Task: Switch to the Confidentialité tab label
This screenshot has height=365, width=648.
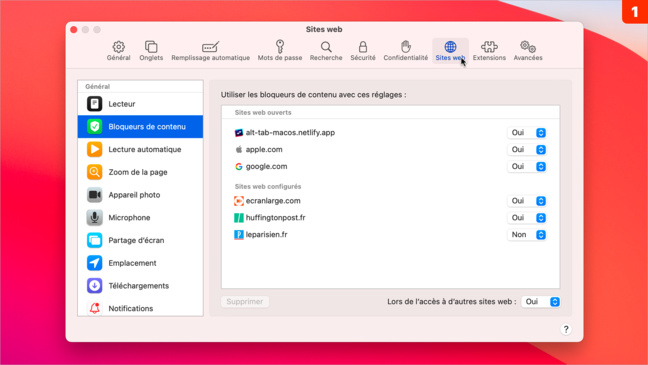Action: (x=406, y=58)
